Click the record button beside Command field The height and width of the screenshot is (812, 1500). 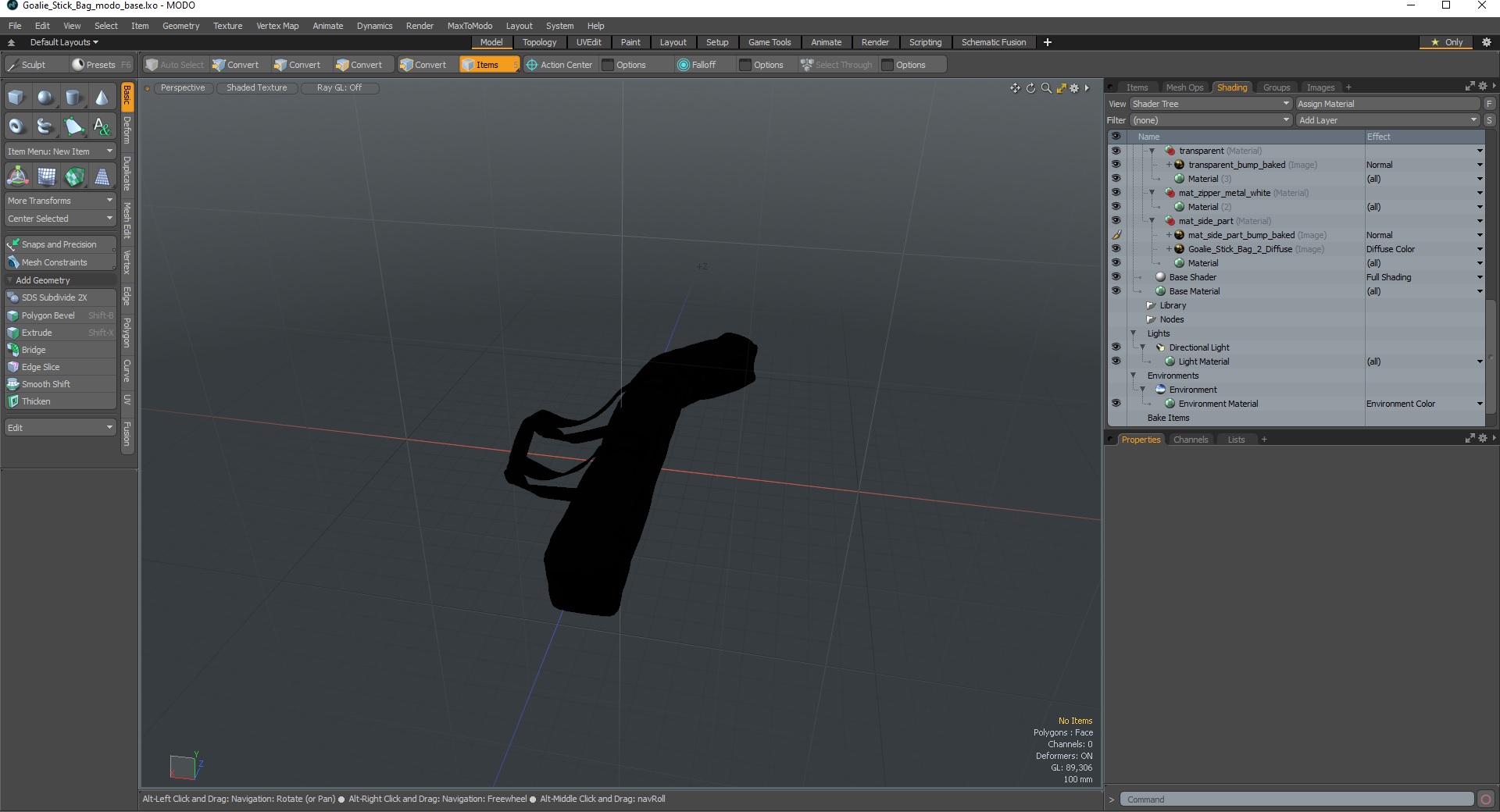coord(1486,800)
